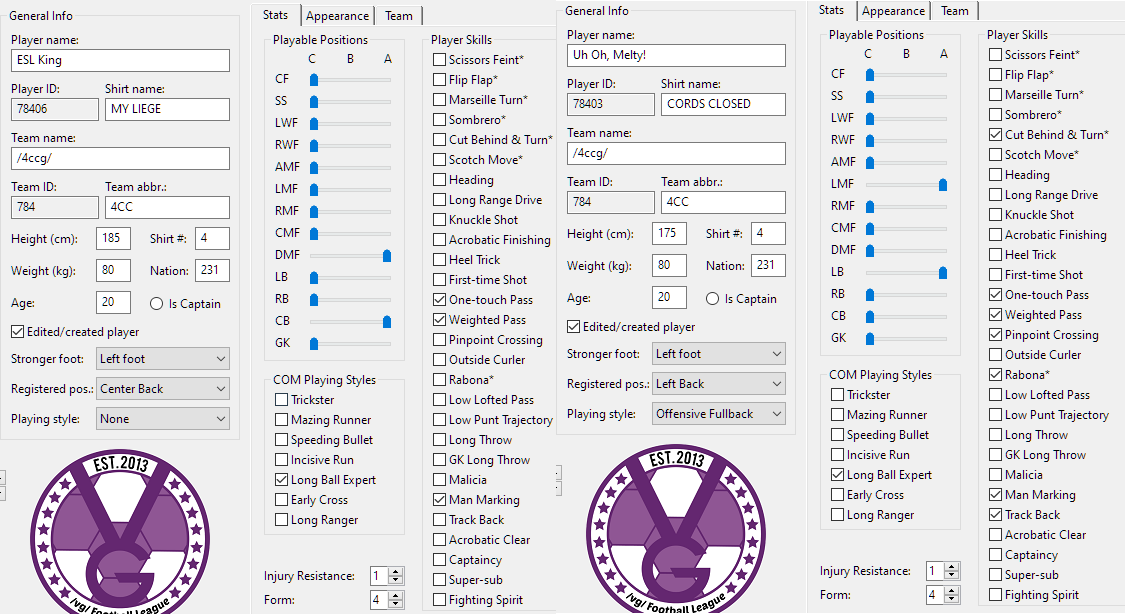1125x614 pixels.
Task: Click the /vg/ league logo below Uh Oh, Melty!
Action: pos(676,529)
